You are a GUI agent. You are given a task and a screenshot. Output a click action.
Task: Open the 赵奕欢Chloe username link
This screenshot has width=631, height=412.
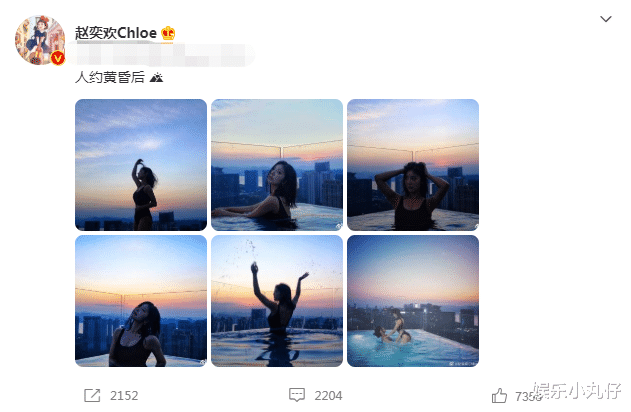pyautogui.click(x=116, y=33)
